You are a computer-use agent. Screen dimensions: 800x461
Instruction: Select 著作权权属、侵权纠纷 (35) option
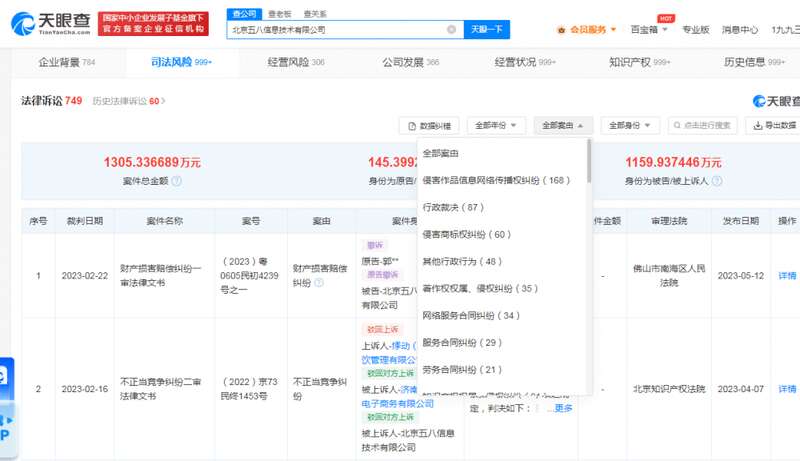[x=480, y=288]
